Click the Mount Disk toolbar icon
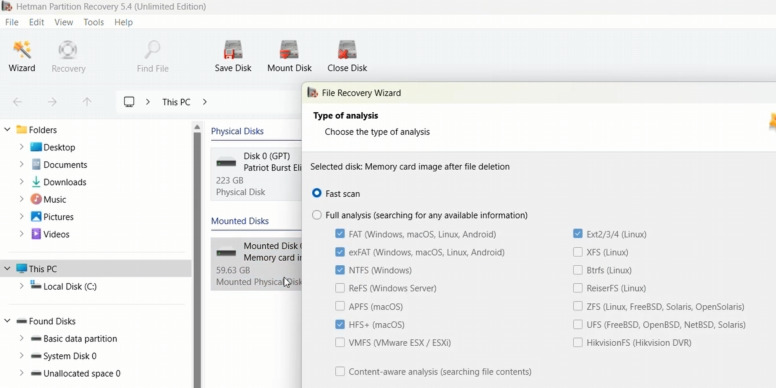This screenshot has width=776, height=388. (290, 49)
